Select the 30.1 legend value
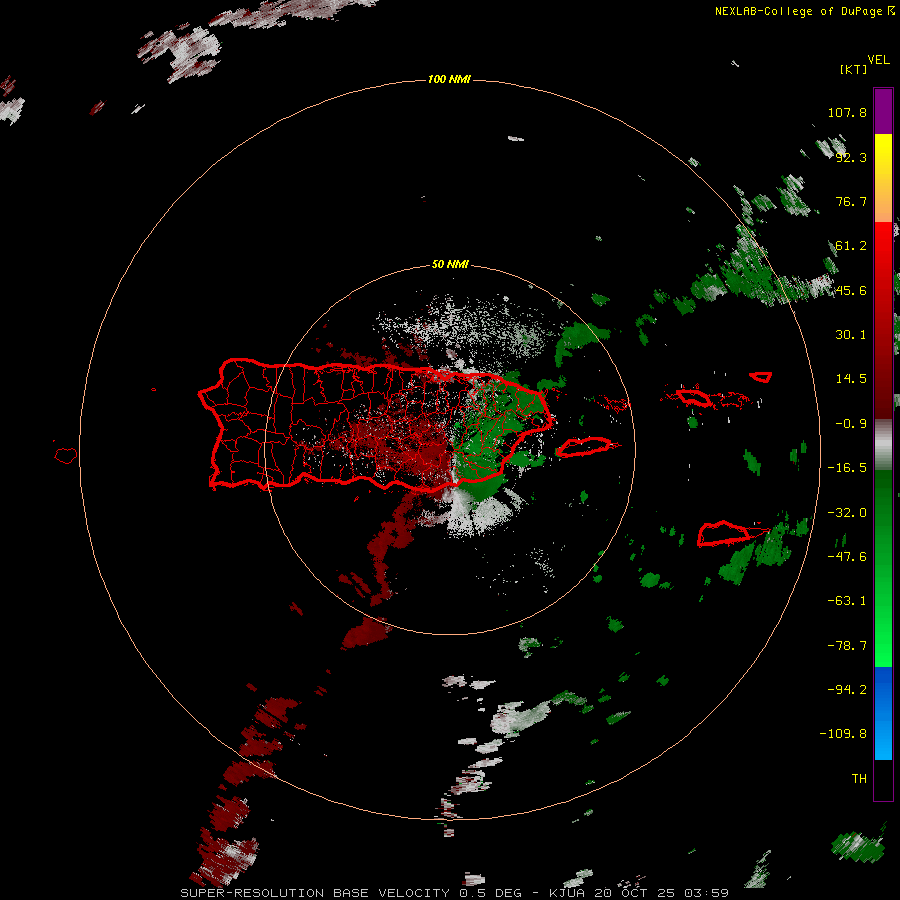The height and width of the screenshot is (900, 900). (851, 335)
